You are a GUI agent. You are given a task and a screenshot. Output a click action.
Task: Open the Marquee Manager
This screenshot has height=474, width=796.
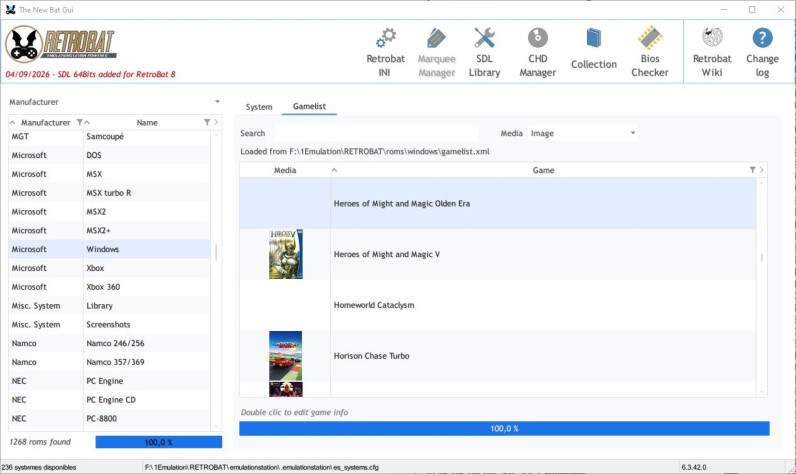pyautogui.click(x=437, y=53)
